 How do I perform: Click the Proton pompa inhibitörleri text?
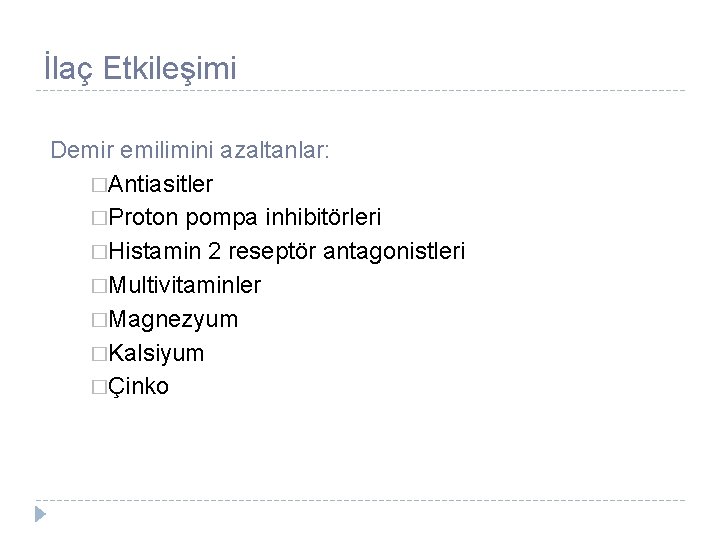pos(244,218)
